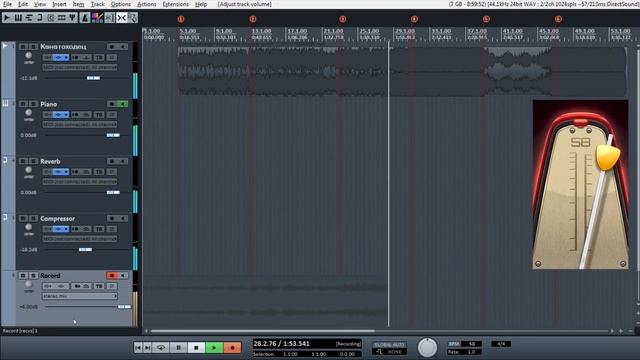
Task: Click the pan knob on the Piano track
Action: pyautogui.click(x=29, y=113)
